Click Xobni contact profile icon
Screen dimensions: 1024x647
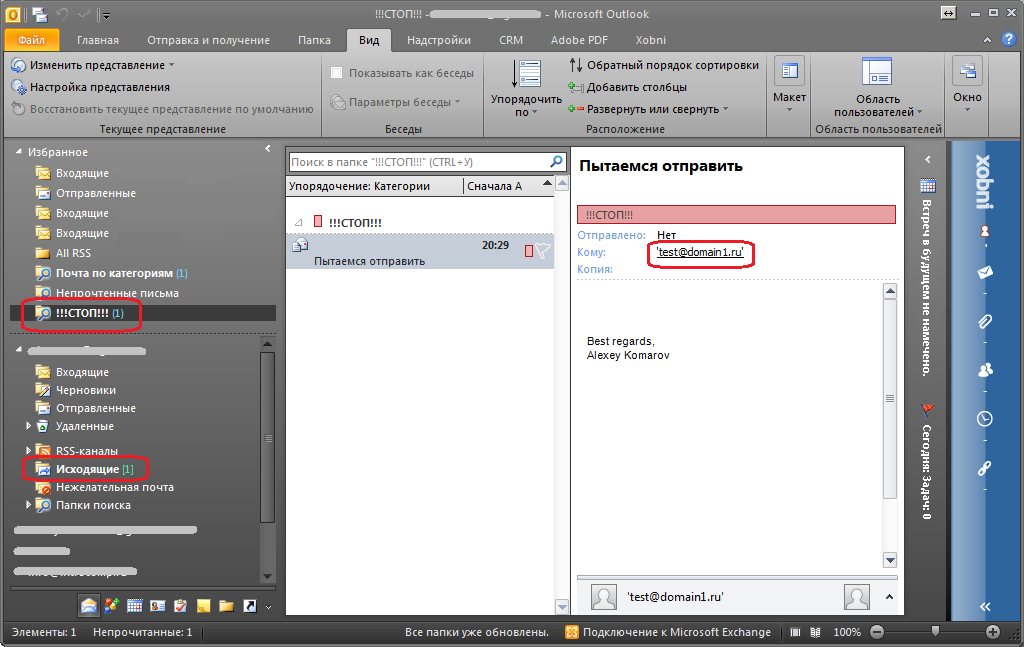point(985,231)
